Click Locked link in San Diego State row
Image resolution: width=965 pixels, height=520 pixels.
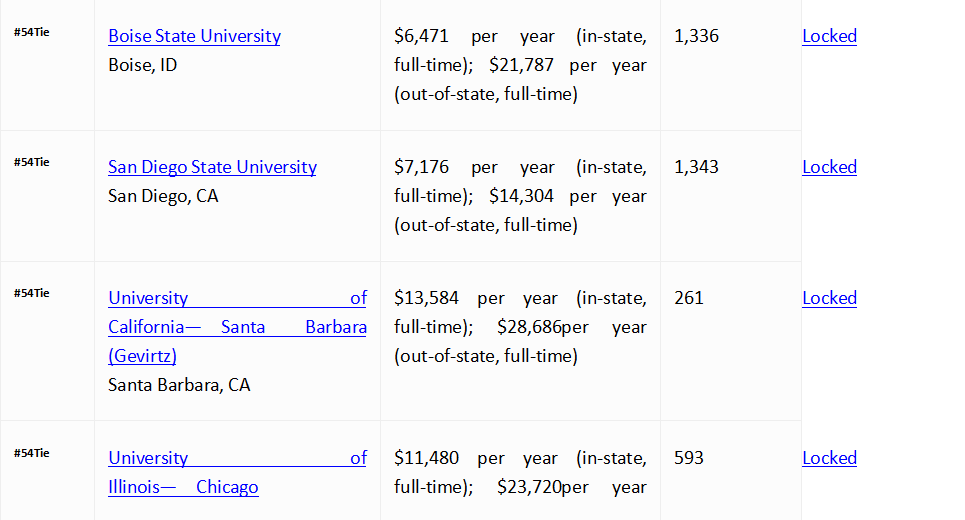[x=830, y=167]
